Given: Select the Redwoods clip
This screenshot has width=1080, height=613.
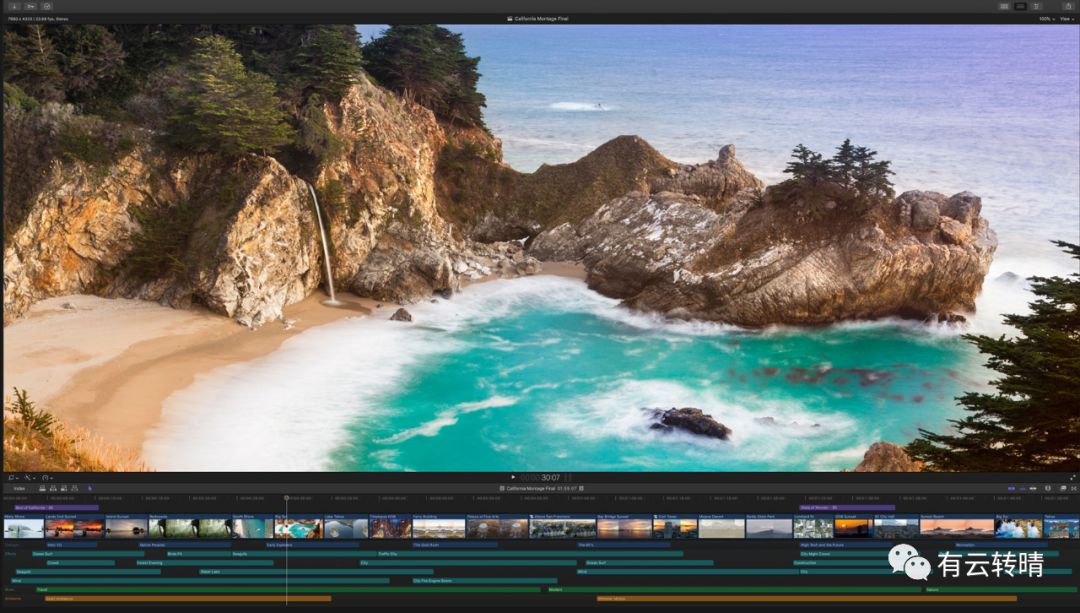Looking at the screenshot, I should tap(190, 526).
